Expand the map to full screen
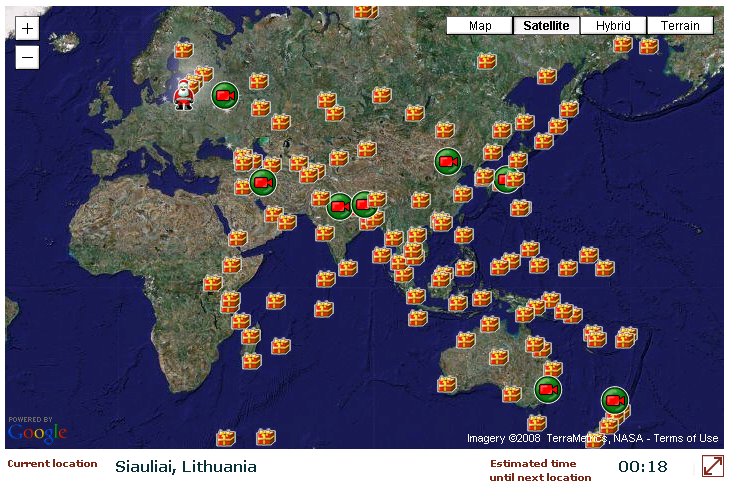 [x=713, y=466]
